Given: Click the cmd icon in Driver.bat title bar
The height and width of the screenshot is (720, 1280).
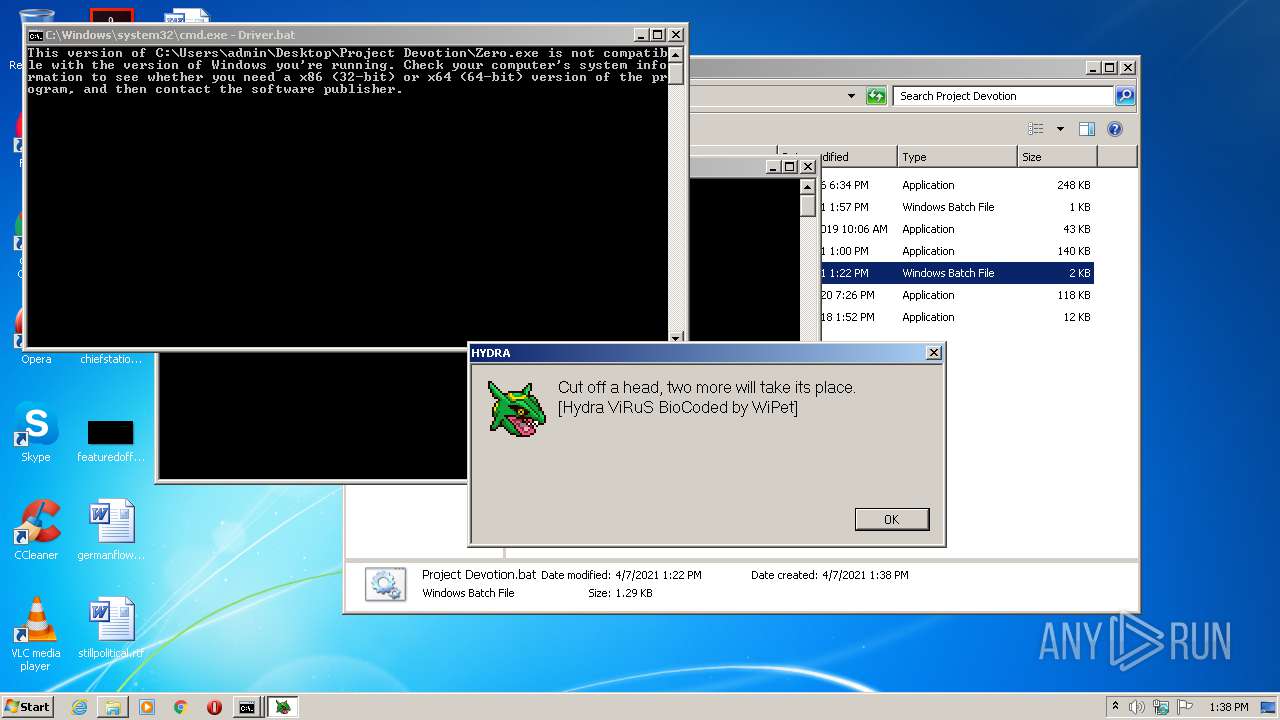Looking at the screenshot, I should coord(35,34).
